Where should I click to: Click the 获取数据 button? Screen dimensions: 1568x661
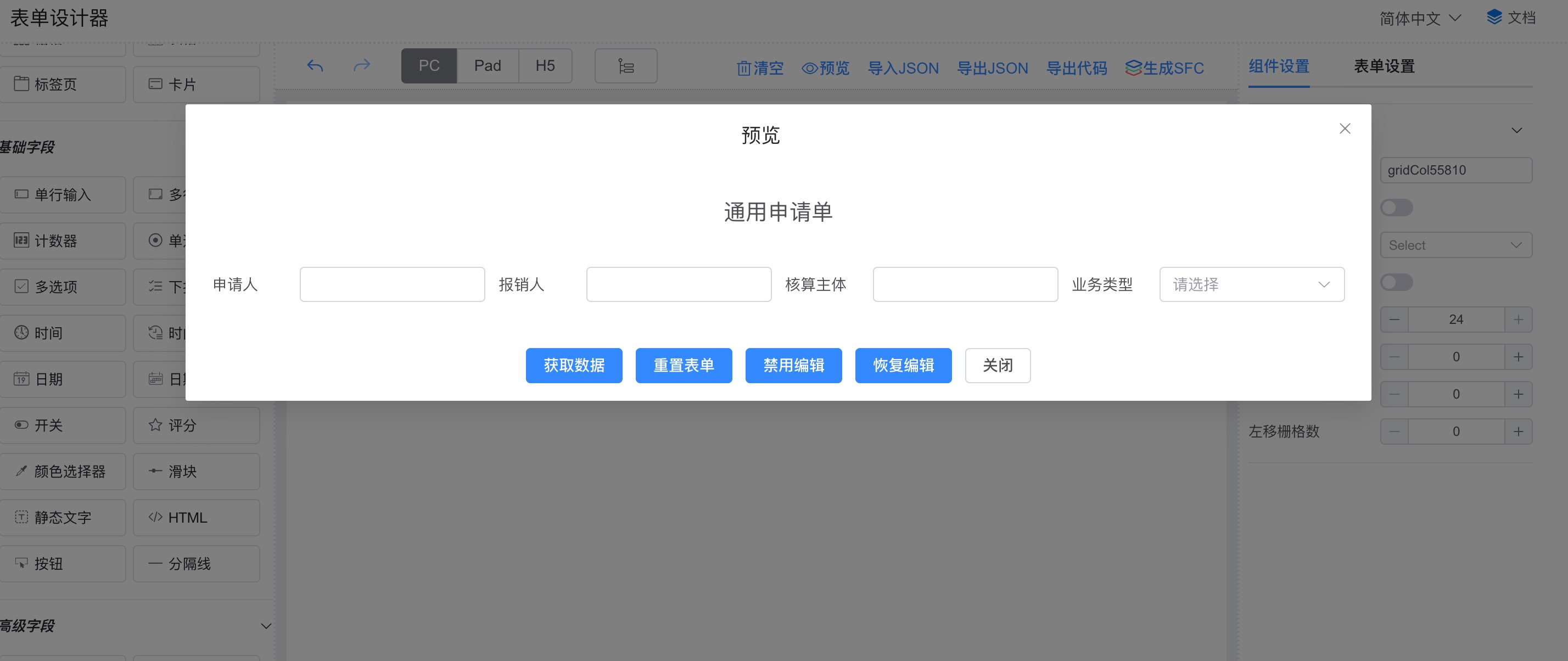tap(574, 365)
